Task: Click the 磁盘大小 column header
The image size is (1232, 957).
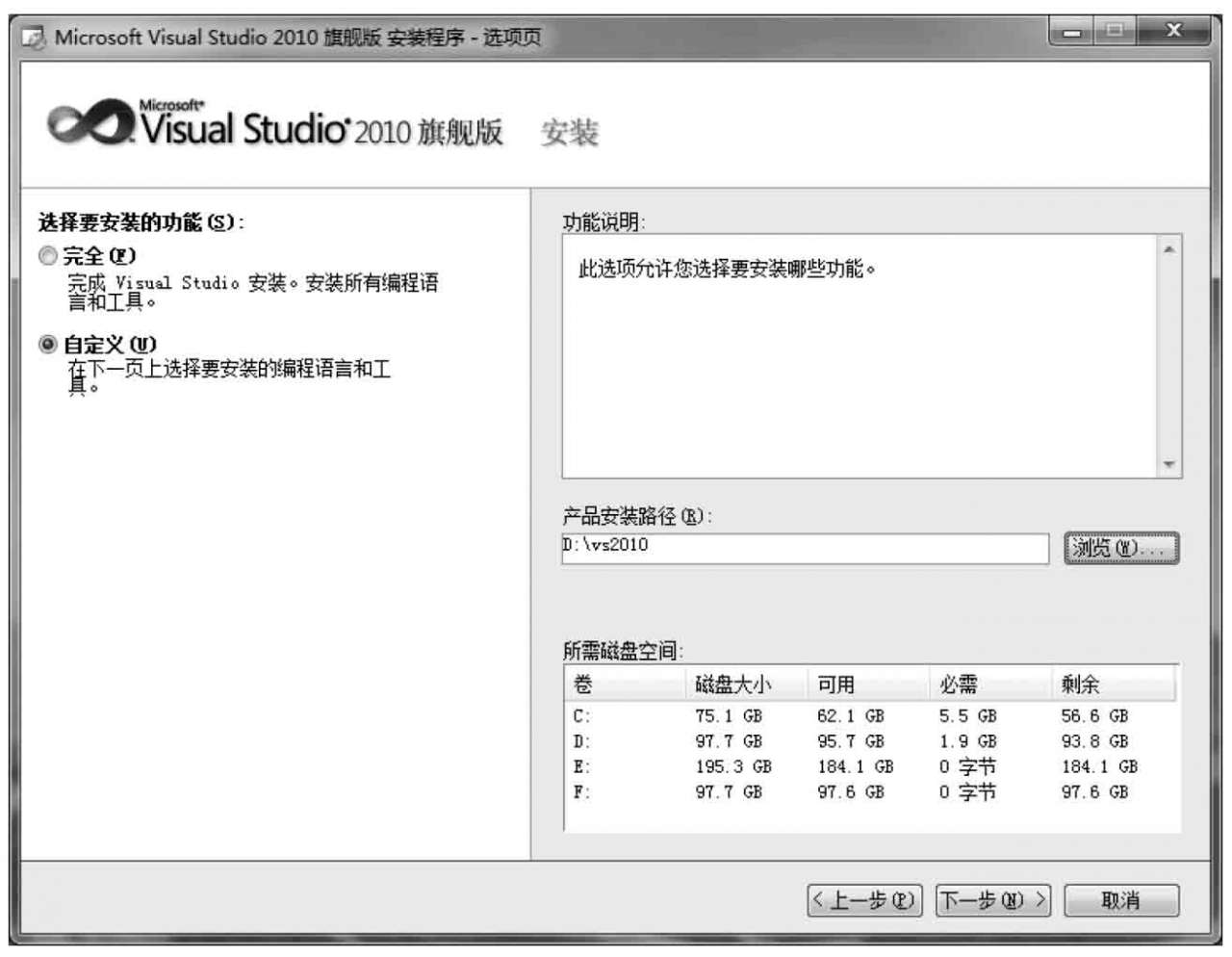Action: pos(746,685)
